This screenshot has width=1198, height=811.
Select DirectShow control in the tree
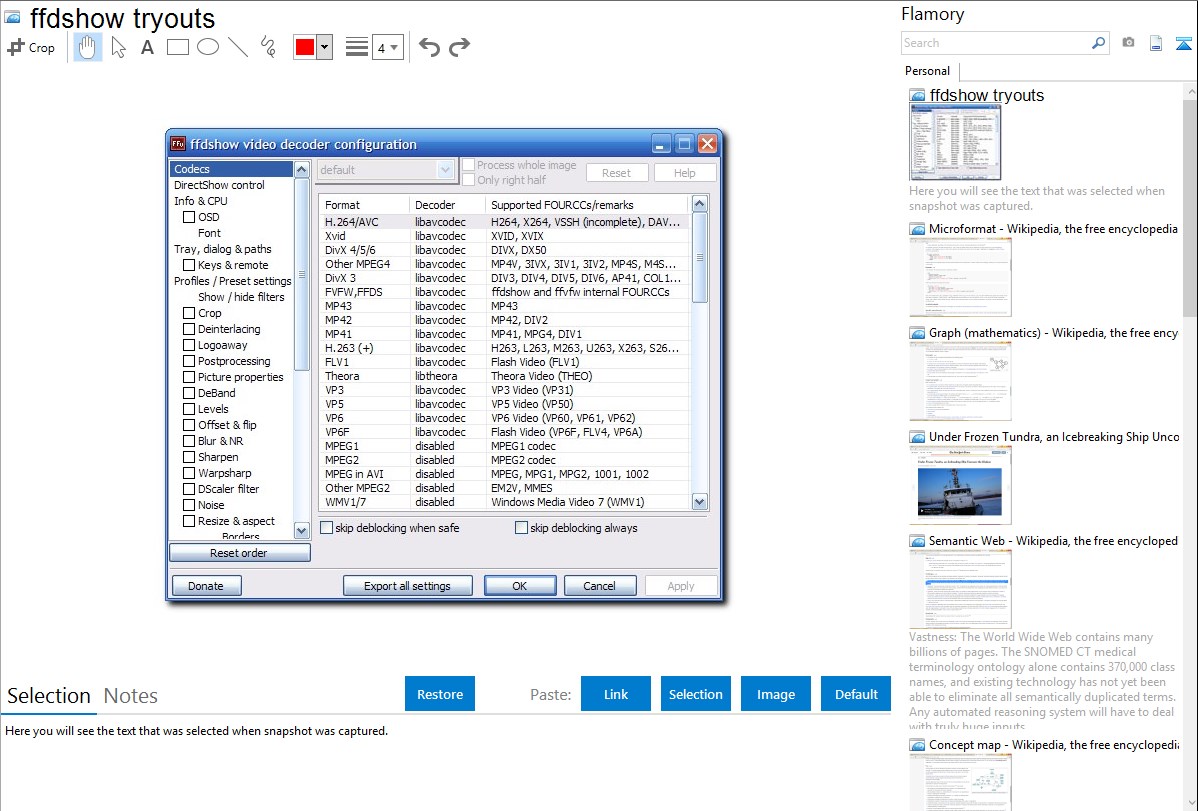tap(219, 185)
